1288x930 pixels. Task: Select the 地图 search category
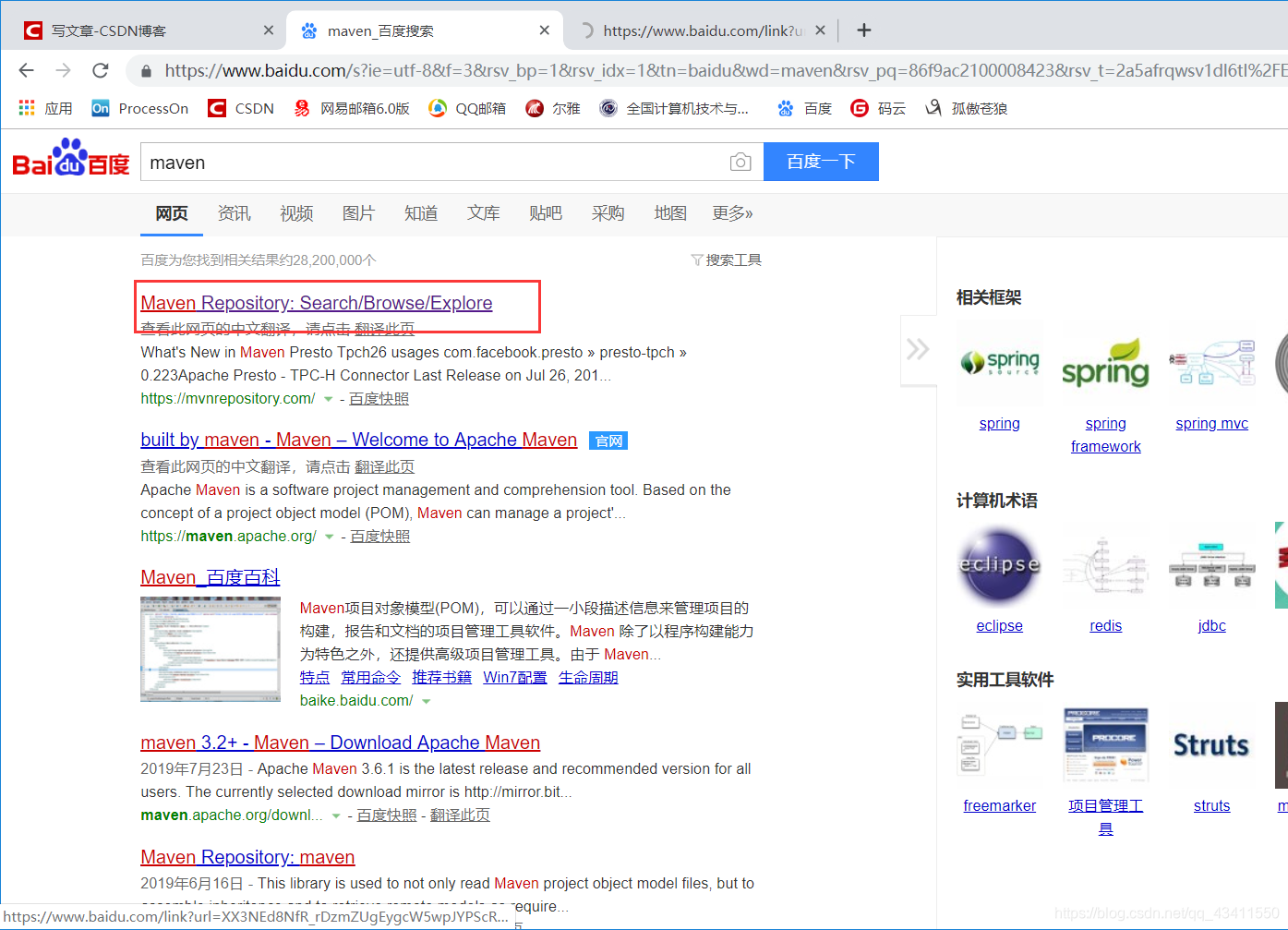pyautogui.click(x=670, y=213)
